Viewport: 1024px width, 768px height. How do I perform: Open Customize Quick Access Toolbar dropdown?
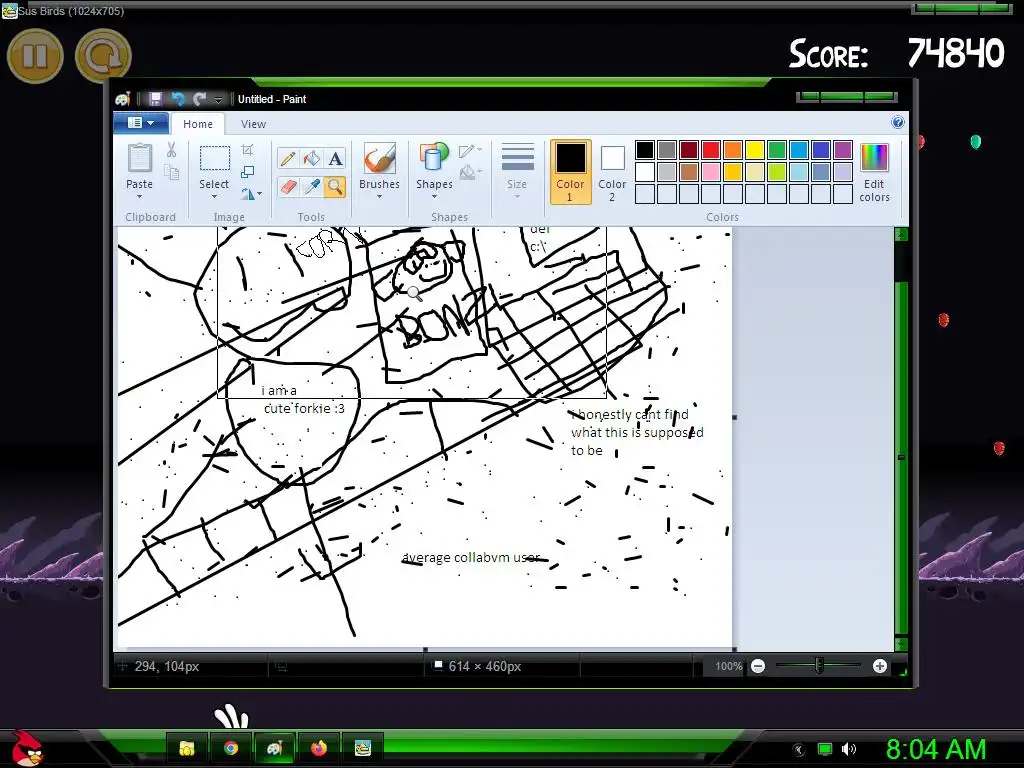(x=218, y=99)
